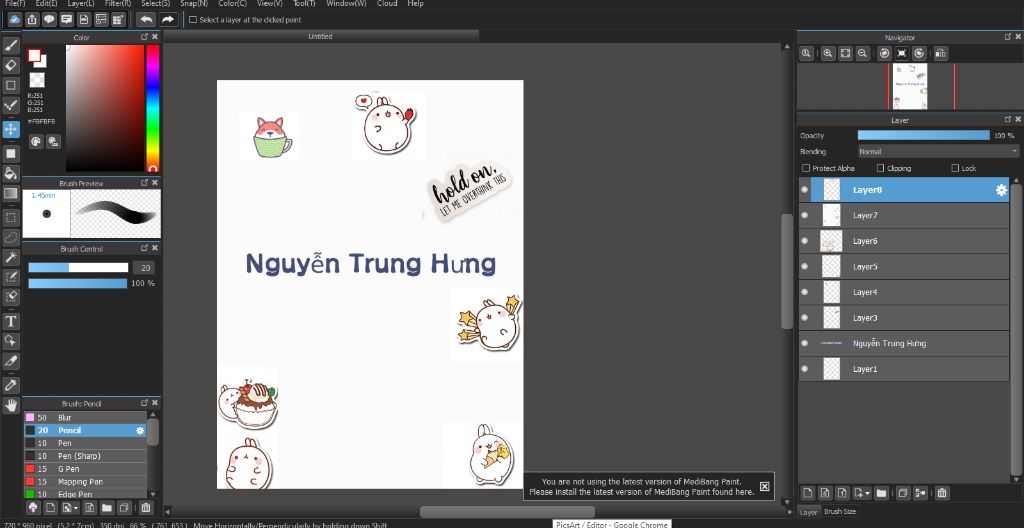
Task: Flip canvas view in Navigator
Action: [940, 54]
